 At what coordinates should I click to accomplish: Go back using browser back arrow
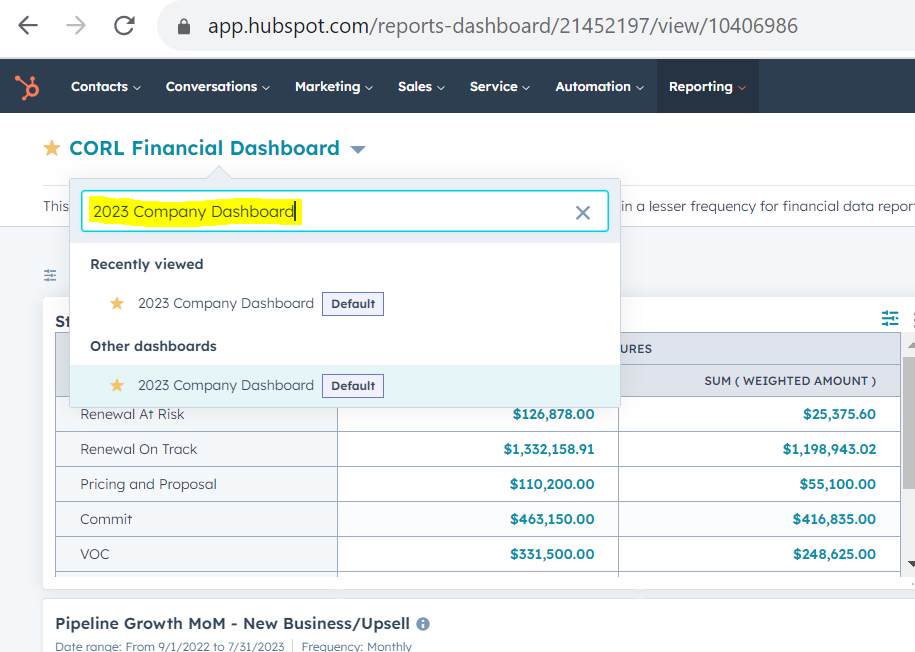coord(28,26)
